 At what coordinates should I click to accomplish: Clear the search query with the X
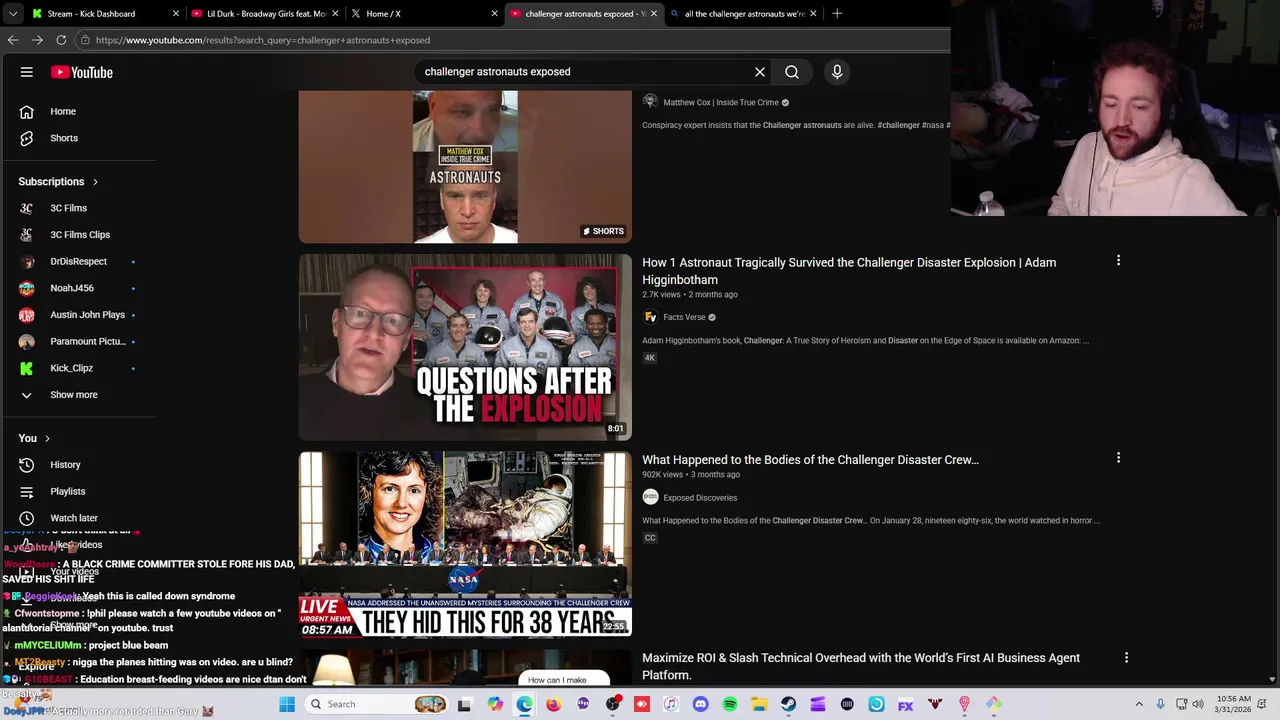tap(760, 72)
